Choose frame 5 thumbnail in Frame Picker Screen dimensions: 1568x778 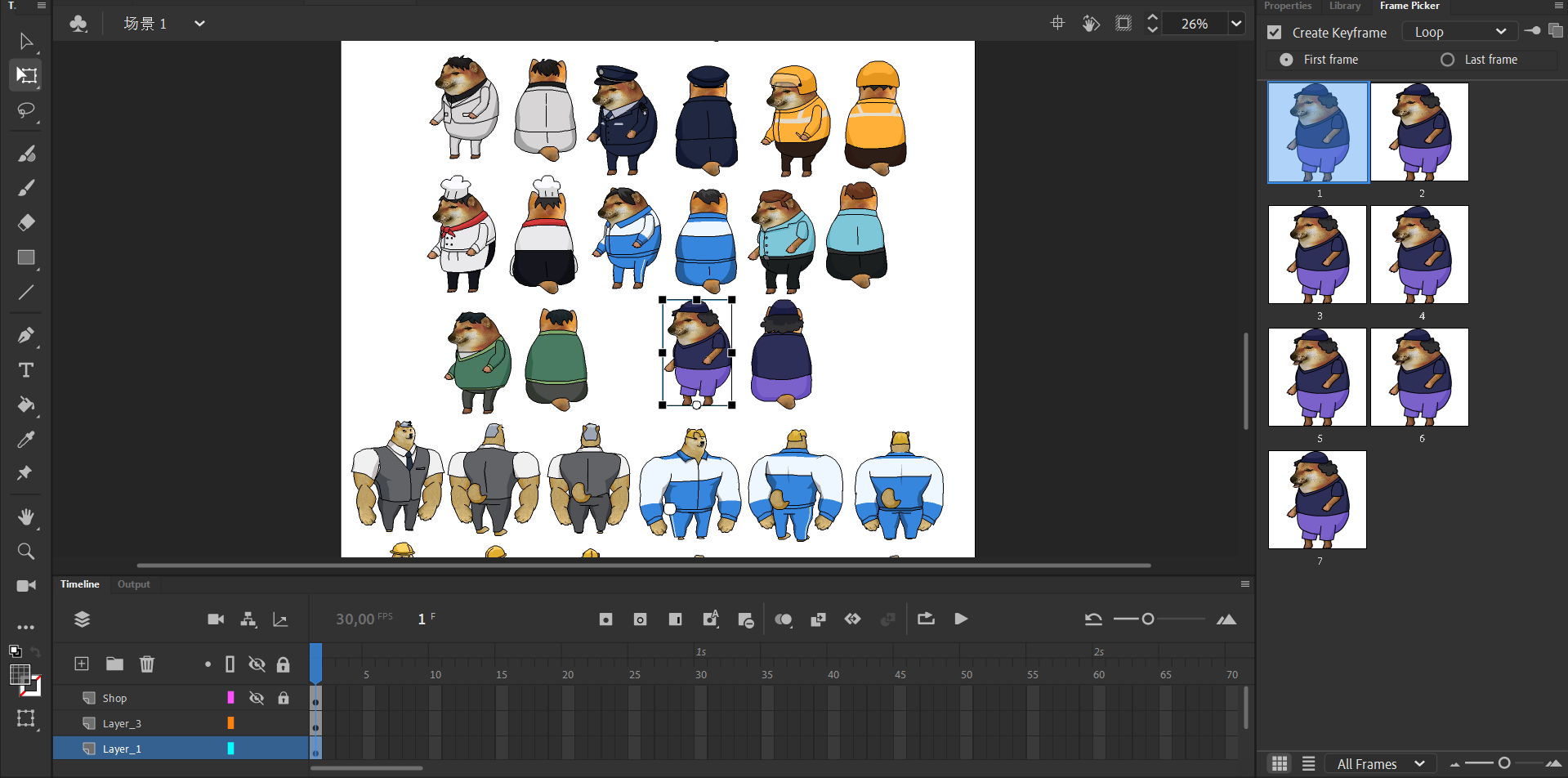click(x=1317, y=377)
